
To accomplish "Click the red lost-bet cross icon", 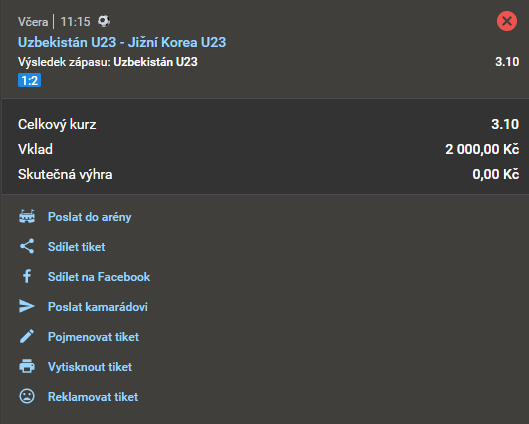I will click(507, 21).
